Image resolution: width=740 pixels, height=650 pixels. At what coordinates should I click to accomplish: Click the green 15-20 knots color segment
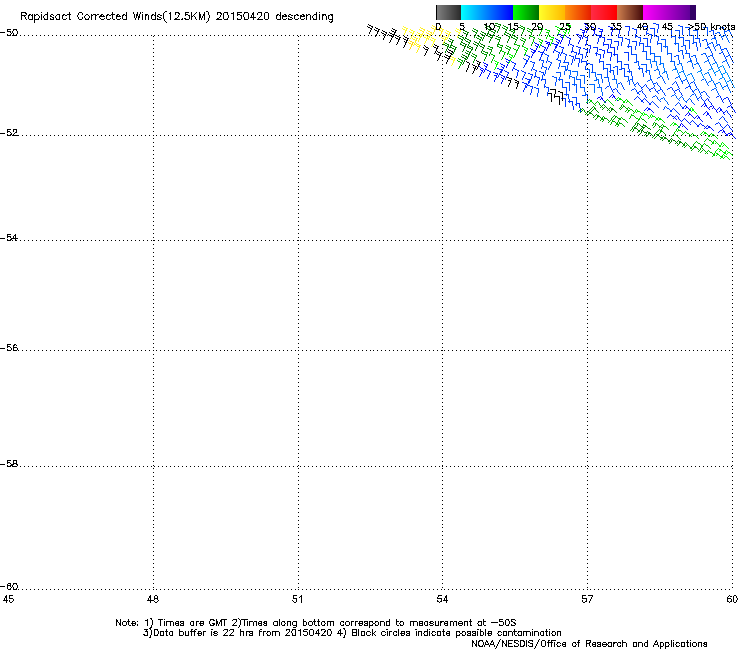point(526,12)
